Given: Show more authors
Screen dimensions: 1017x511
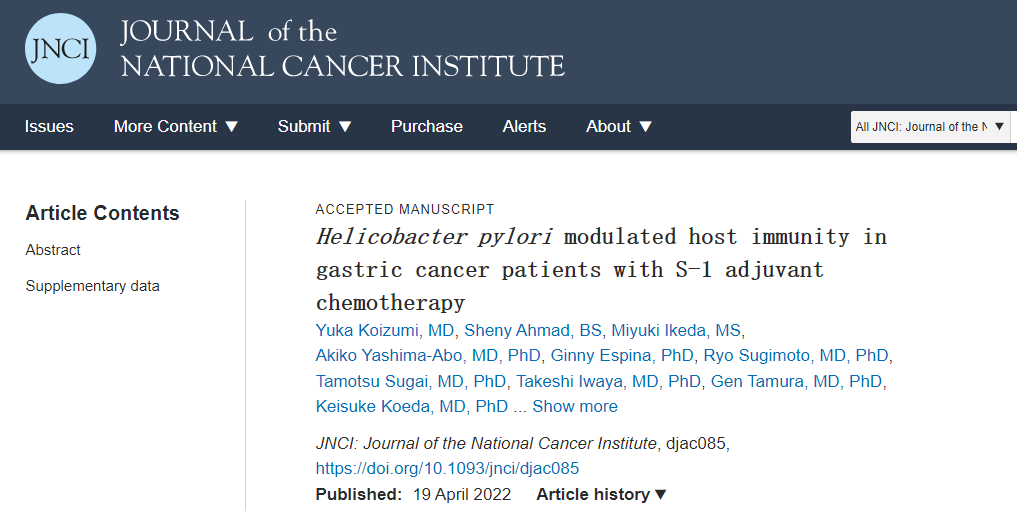Looking at the screenshot, I should [x=575, y=406].
